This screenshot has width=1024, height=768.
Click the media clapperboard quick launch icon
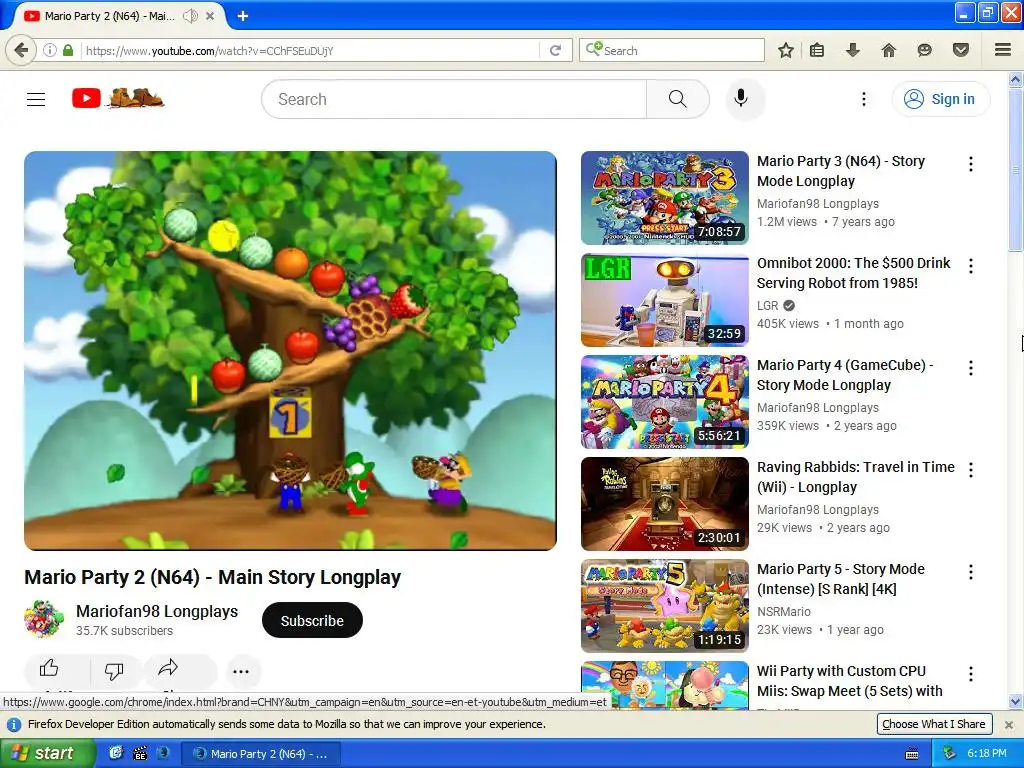140,754
